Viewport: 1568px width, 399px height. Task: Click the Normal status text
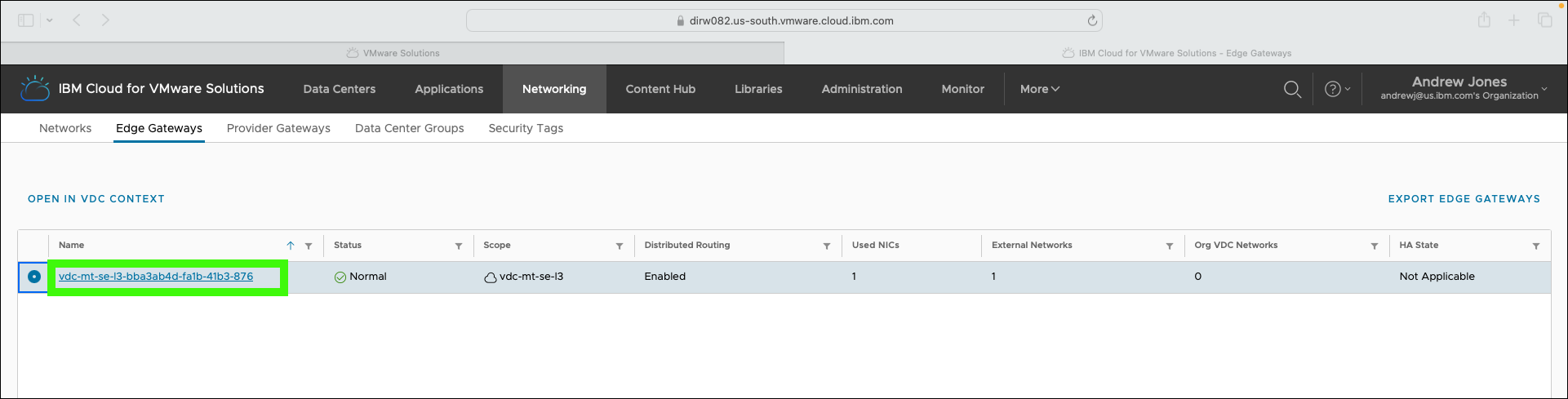(368, 277)
